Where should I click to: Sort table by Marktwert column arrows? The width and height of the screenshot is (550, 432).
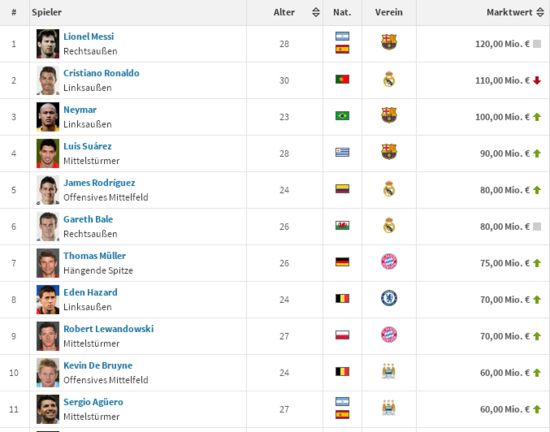(x=540, y=12)
